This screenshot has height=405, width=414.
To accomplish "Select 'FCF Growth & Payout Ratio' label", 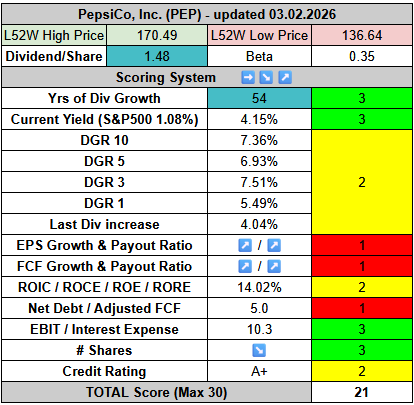I will point(104,267).
